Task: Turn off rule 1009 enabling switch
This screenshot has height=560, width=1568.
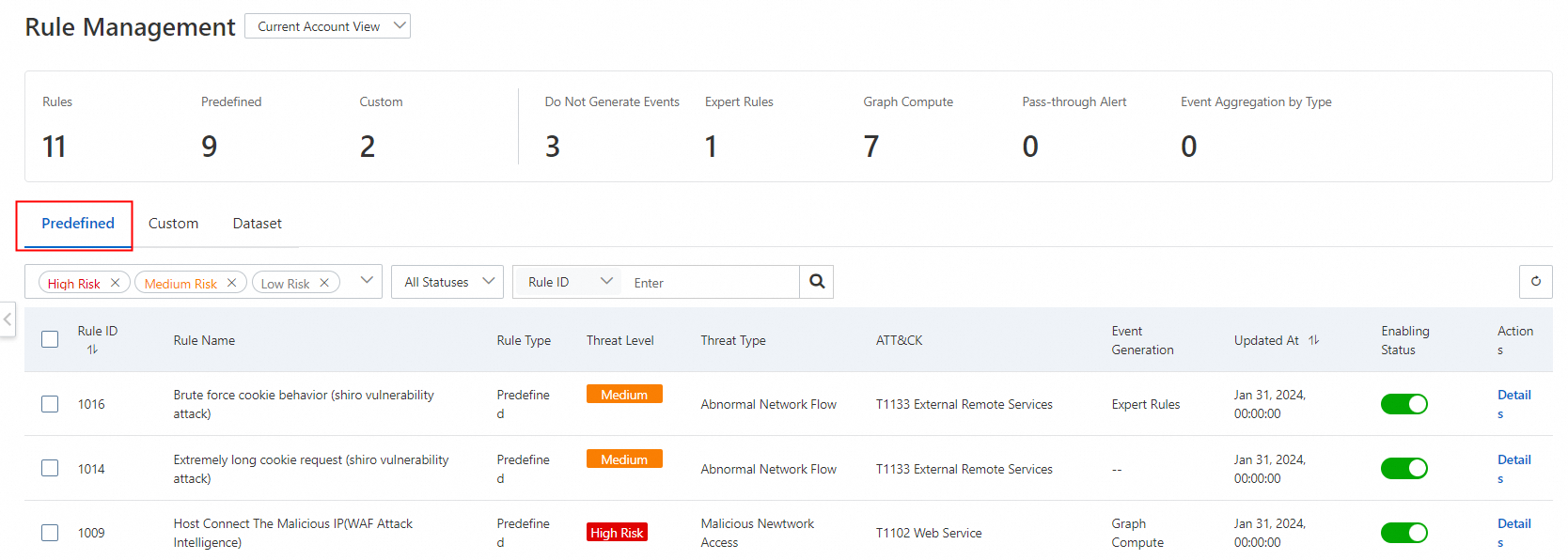Action: pyautogui.click(x=1403, y=533)
